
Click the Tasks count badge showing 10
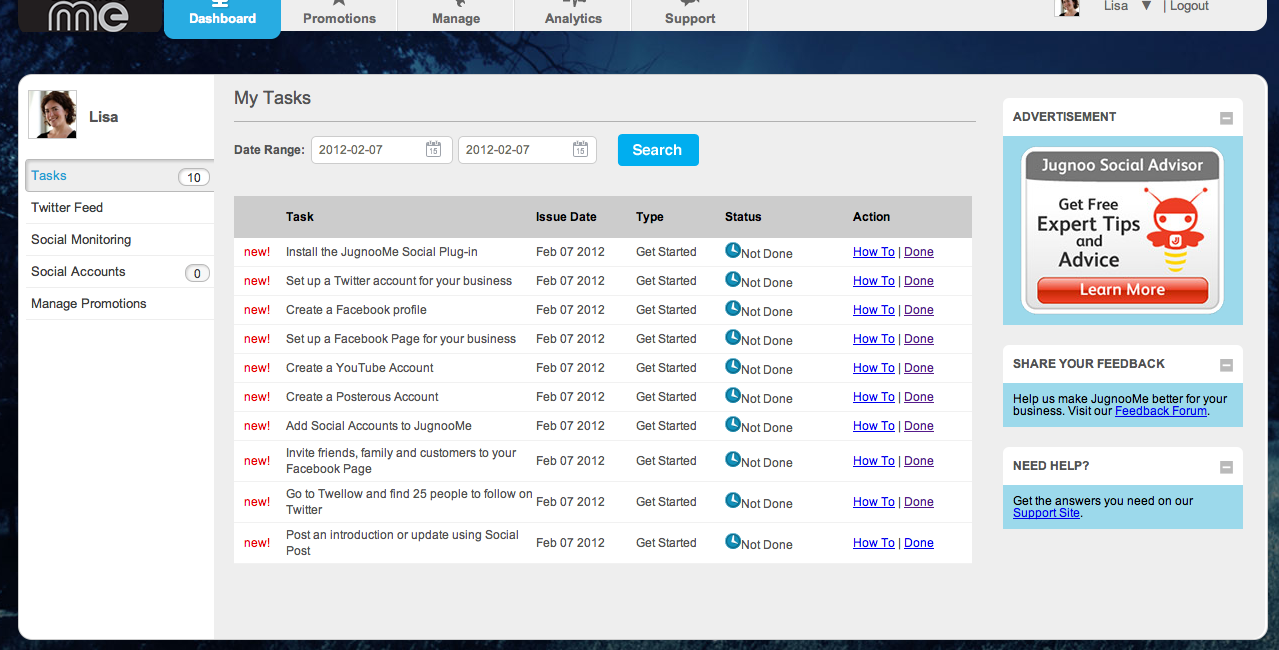[194, 178]
